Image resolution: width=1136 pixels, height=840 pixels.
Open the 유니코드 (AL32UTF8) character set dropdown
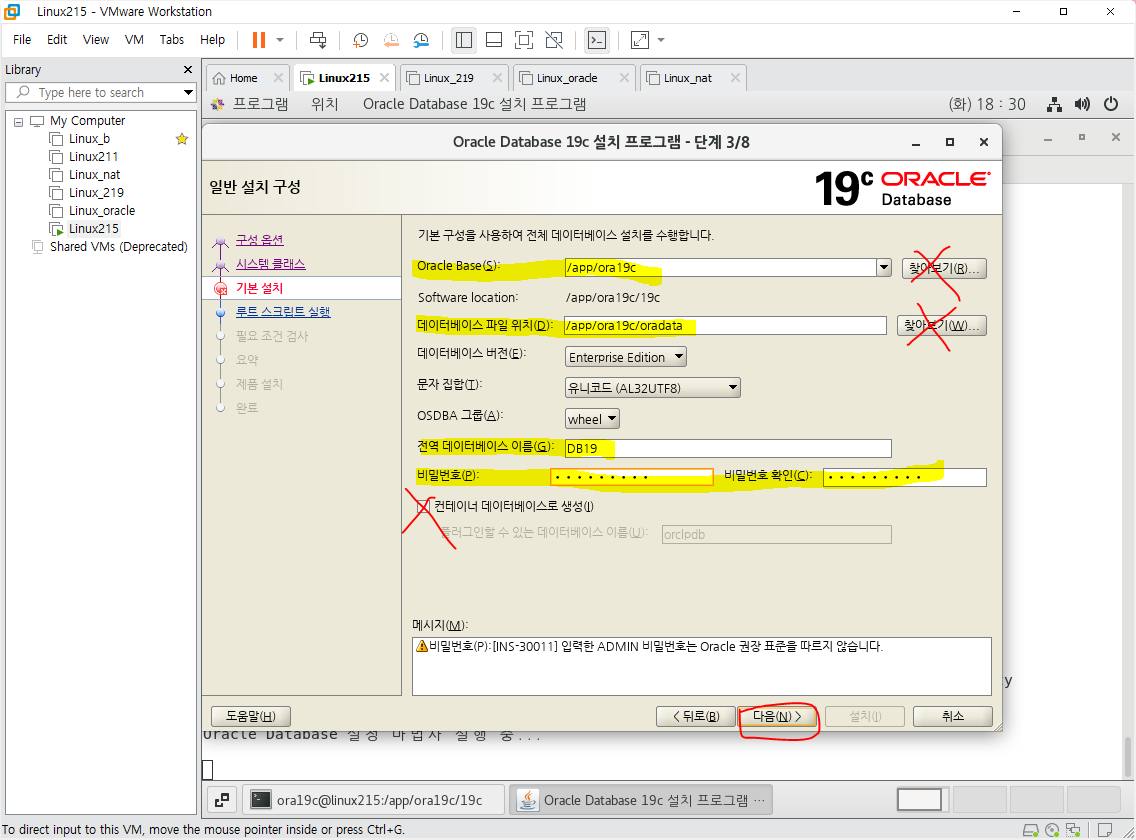(652, 388)
